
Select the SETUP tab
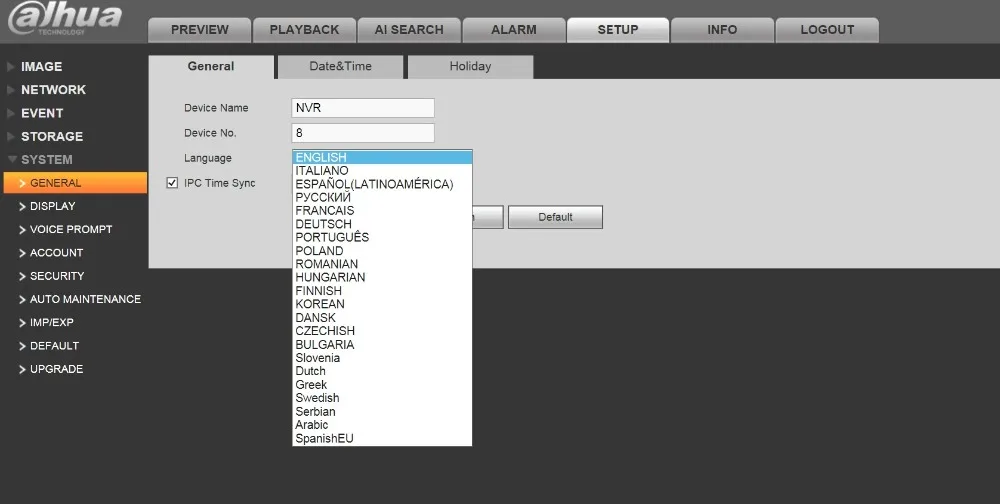pyautogui.click(x=617, y=30)
